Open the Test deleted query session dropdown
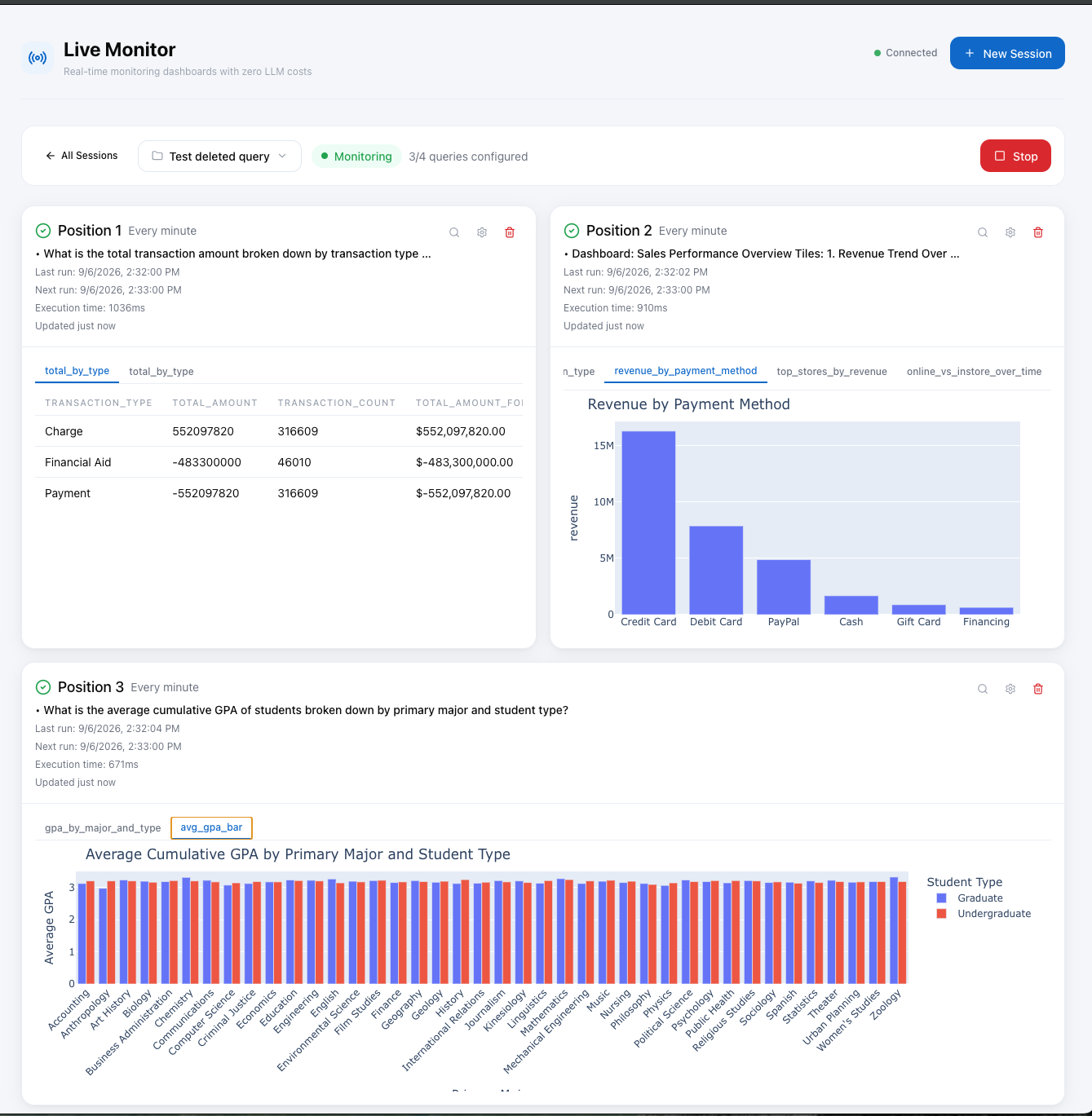 point(219,156)
